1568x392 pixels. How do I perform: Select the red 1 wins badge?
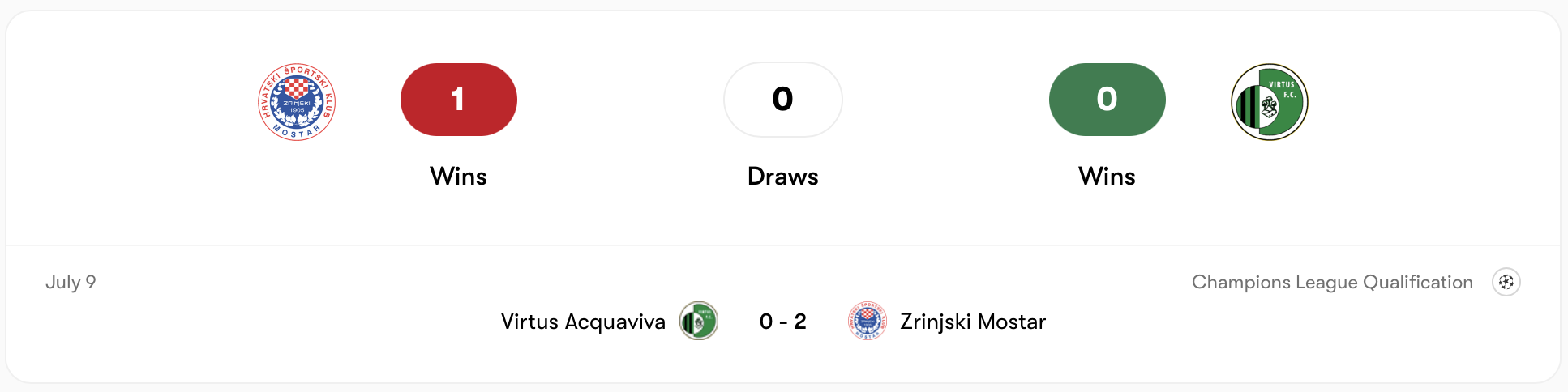click(x=459, y=100)
